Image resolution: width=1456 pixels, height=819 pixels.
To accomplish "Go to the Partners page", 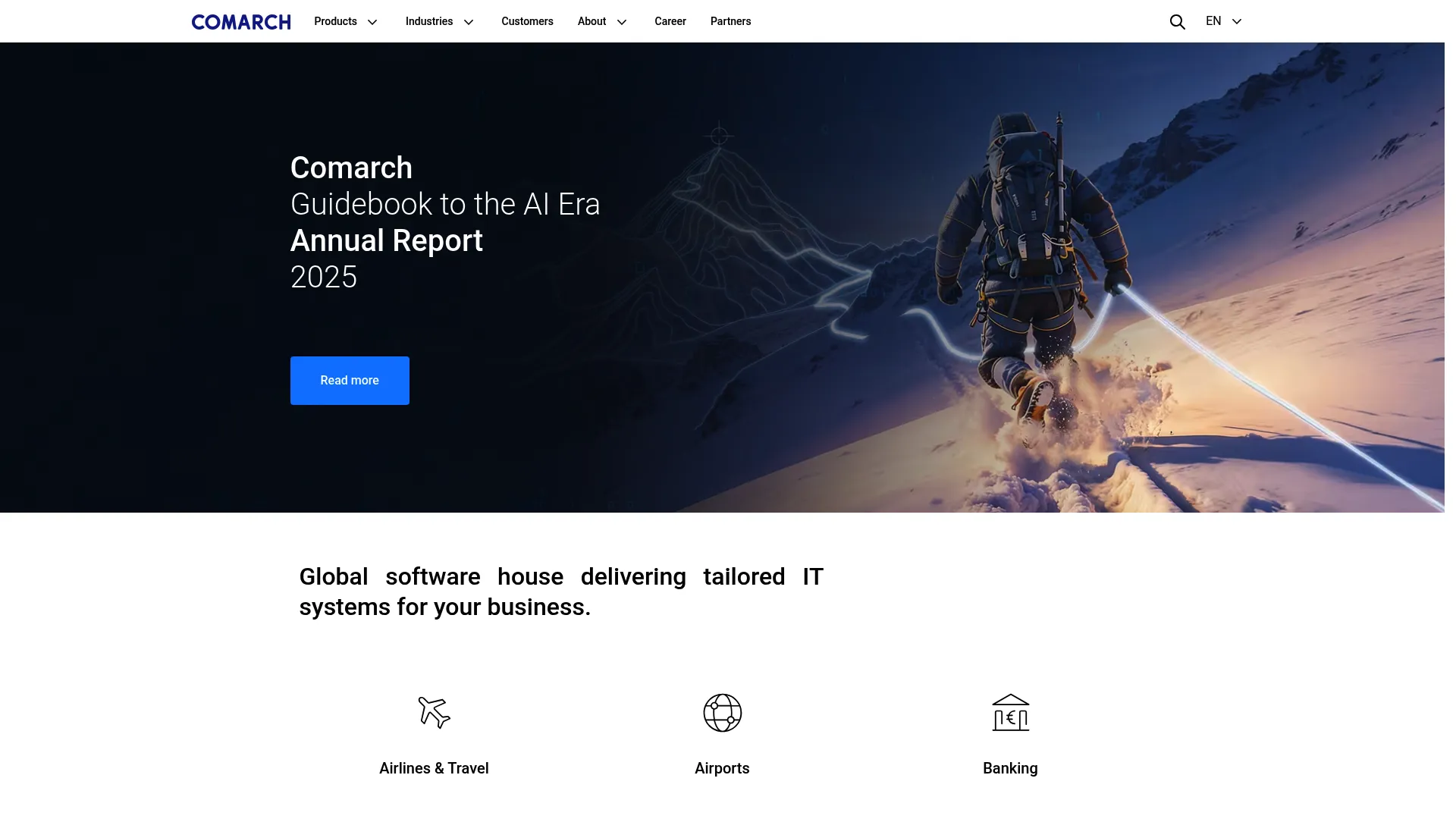I will click(730, 21).
